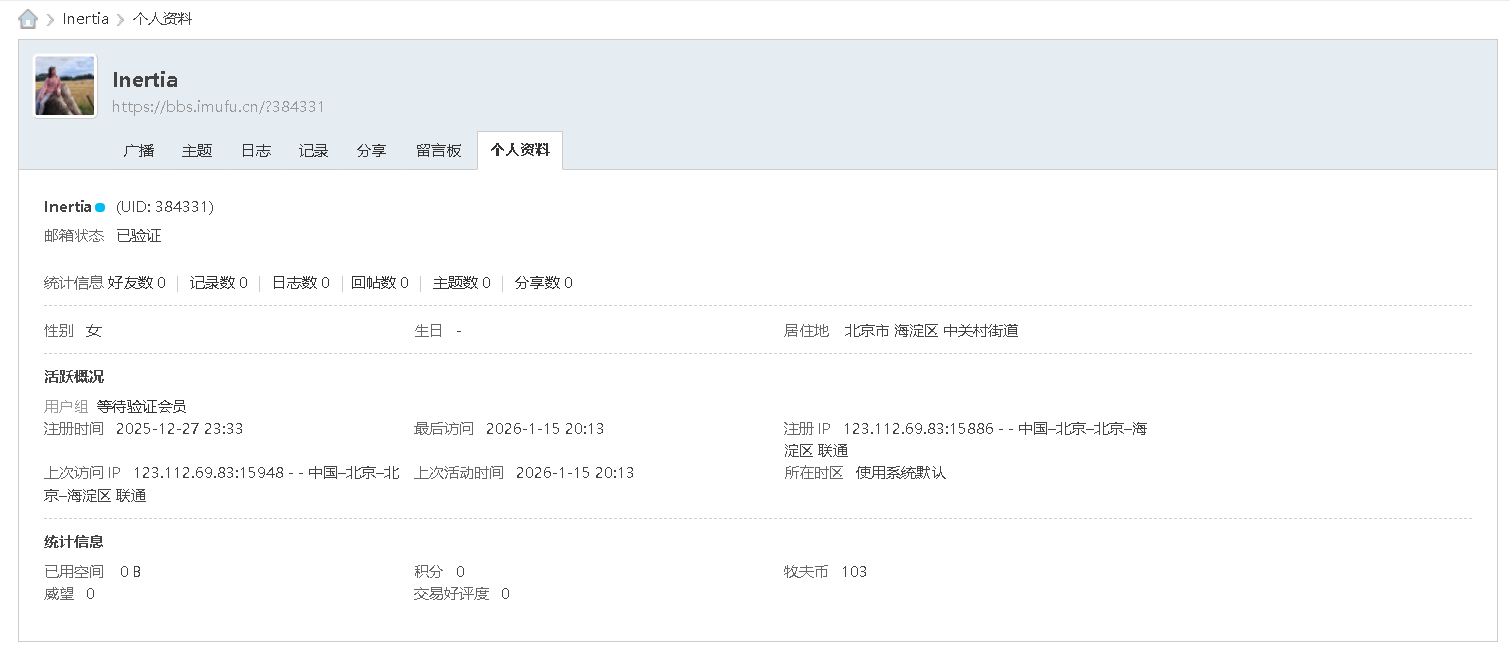The image size is (1510, 653).
Task: Open the 日志 tab
Action: click(x=255, y=149)
